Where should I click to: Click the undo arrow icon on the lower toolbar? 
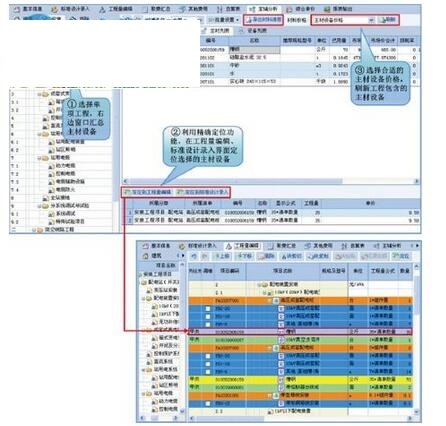pos(194,256)
